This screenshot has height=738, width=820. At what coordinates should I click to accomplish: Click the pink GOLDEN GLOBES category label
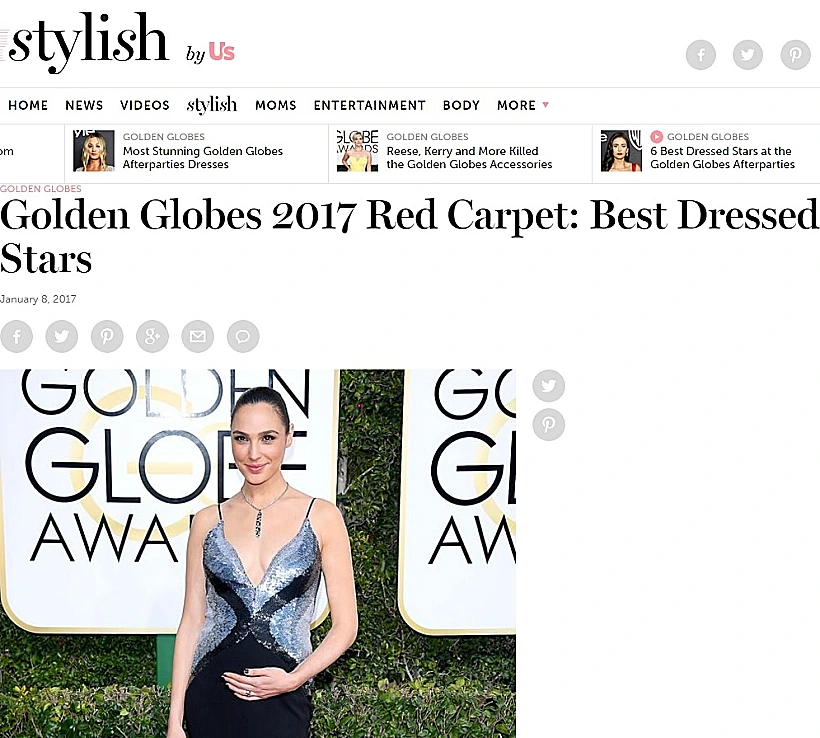(41, 189)
